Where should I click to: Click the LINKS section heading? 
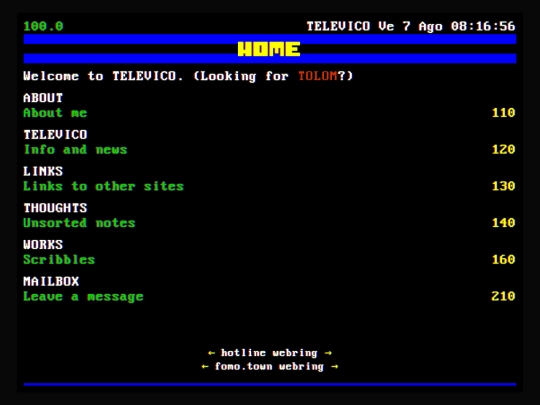point(43,171)
